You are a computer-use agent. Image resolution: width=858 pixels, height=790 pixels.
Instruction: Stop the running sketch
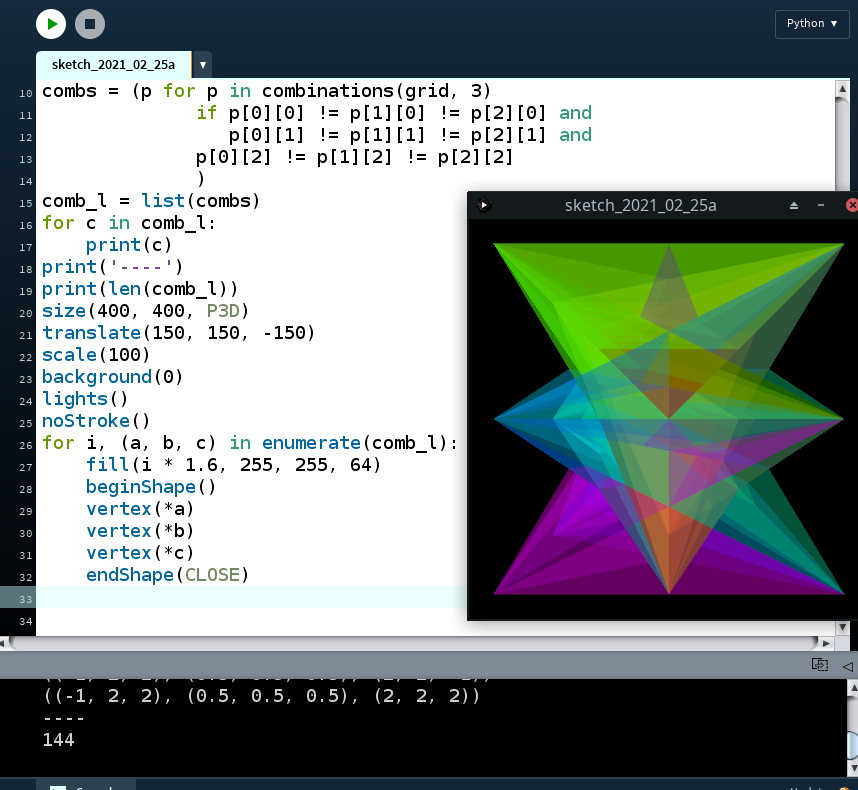tap(90, 24)
